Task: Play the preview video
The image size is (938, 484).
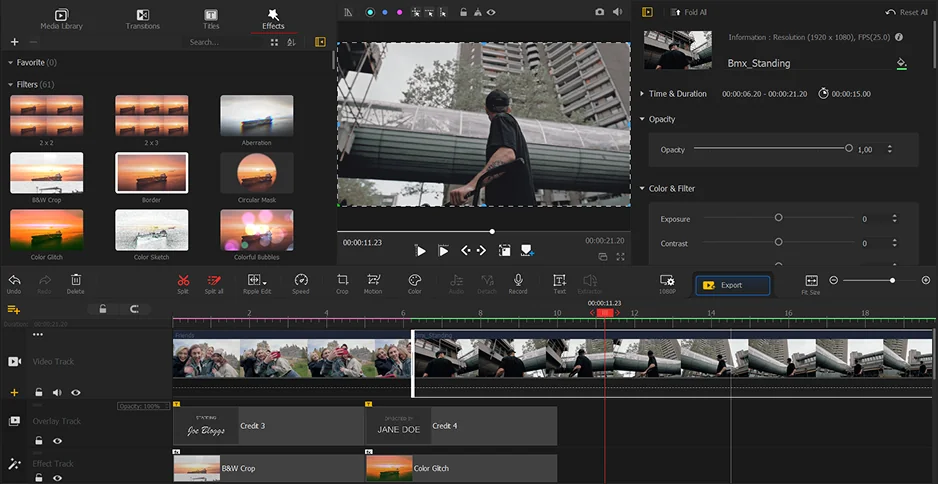Action: 421,251
